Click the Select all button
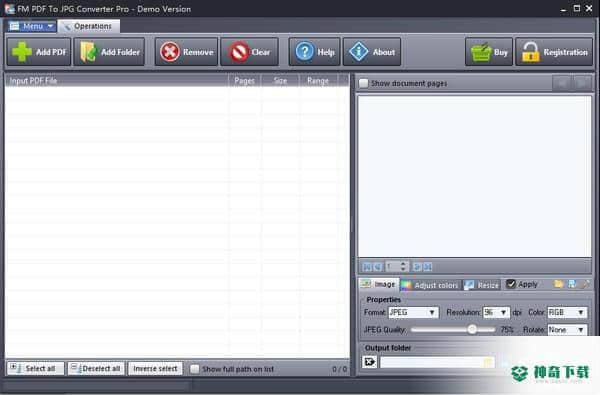The width and height of the screenshot is (600, 395). (x=35, y=369)
